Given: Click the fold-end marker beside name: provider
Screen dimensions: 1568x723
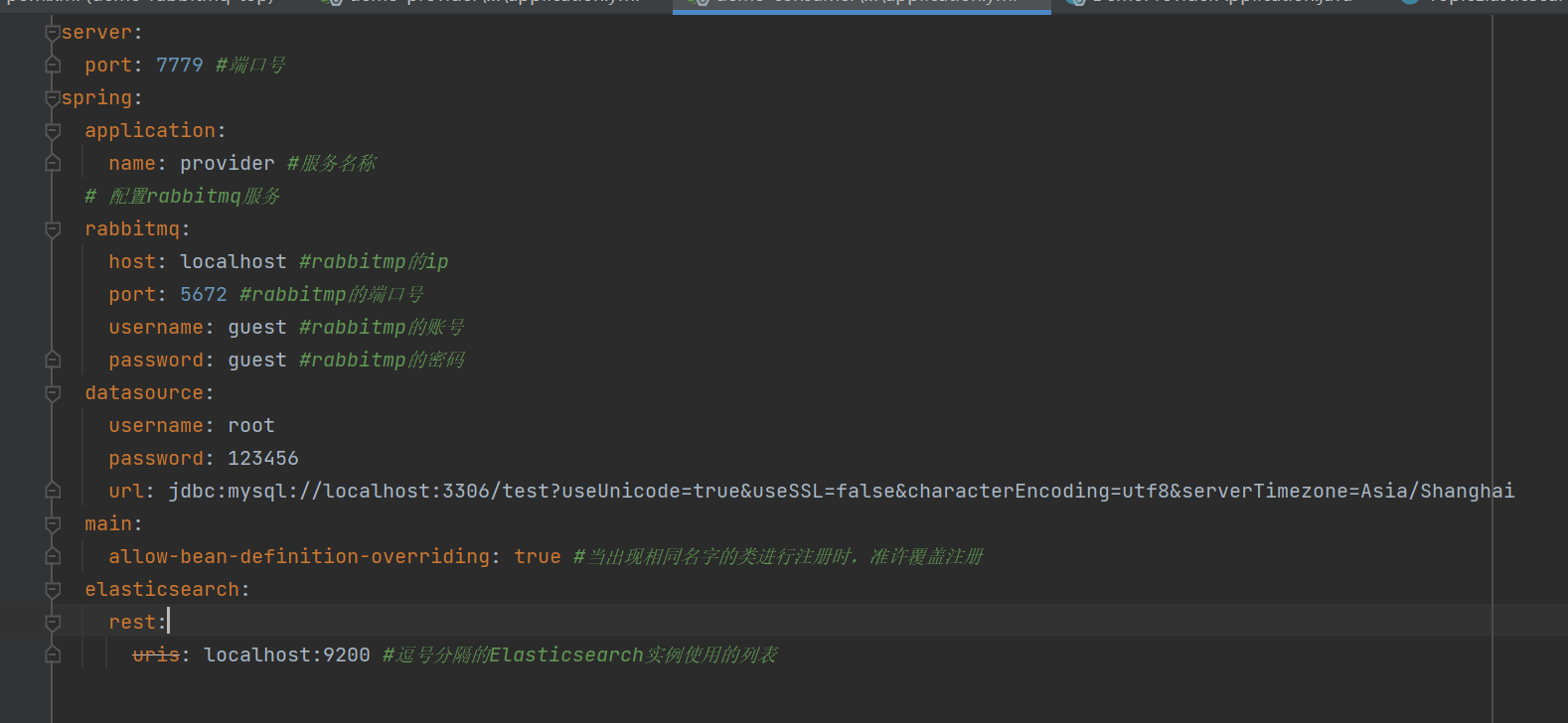Looking at the screenshot, I should [x=53, y=164].
